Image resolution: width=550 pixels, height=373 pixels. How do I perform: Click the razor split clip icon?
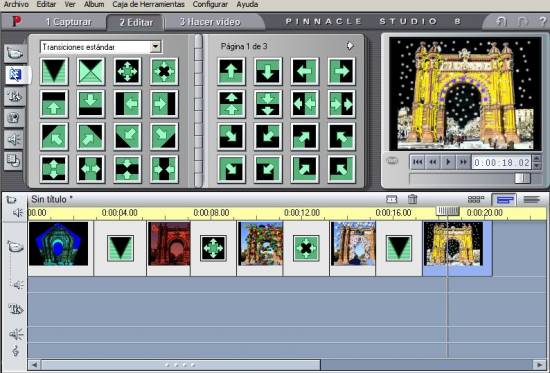pyautogui.click(x=391, y=199)
